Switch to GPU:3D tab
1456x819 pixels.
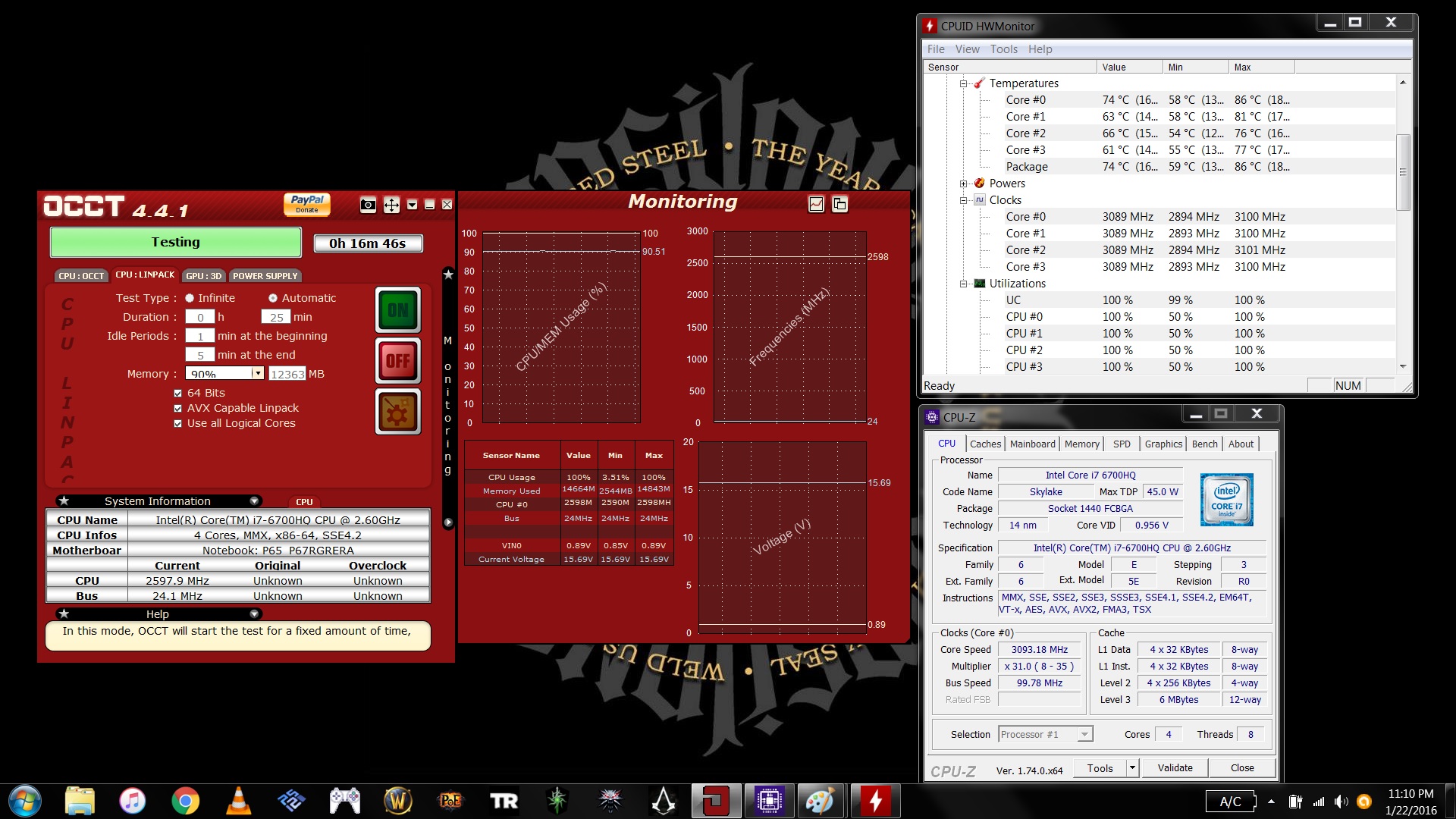click(x=203, y=276)
